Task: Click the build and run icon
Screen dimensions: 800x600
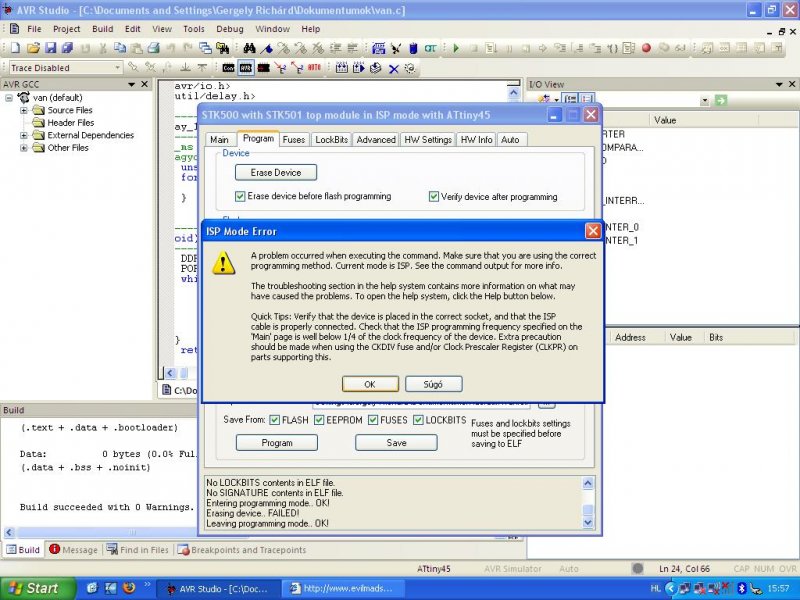Action: point(358,68)
